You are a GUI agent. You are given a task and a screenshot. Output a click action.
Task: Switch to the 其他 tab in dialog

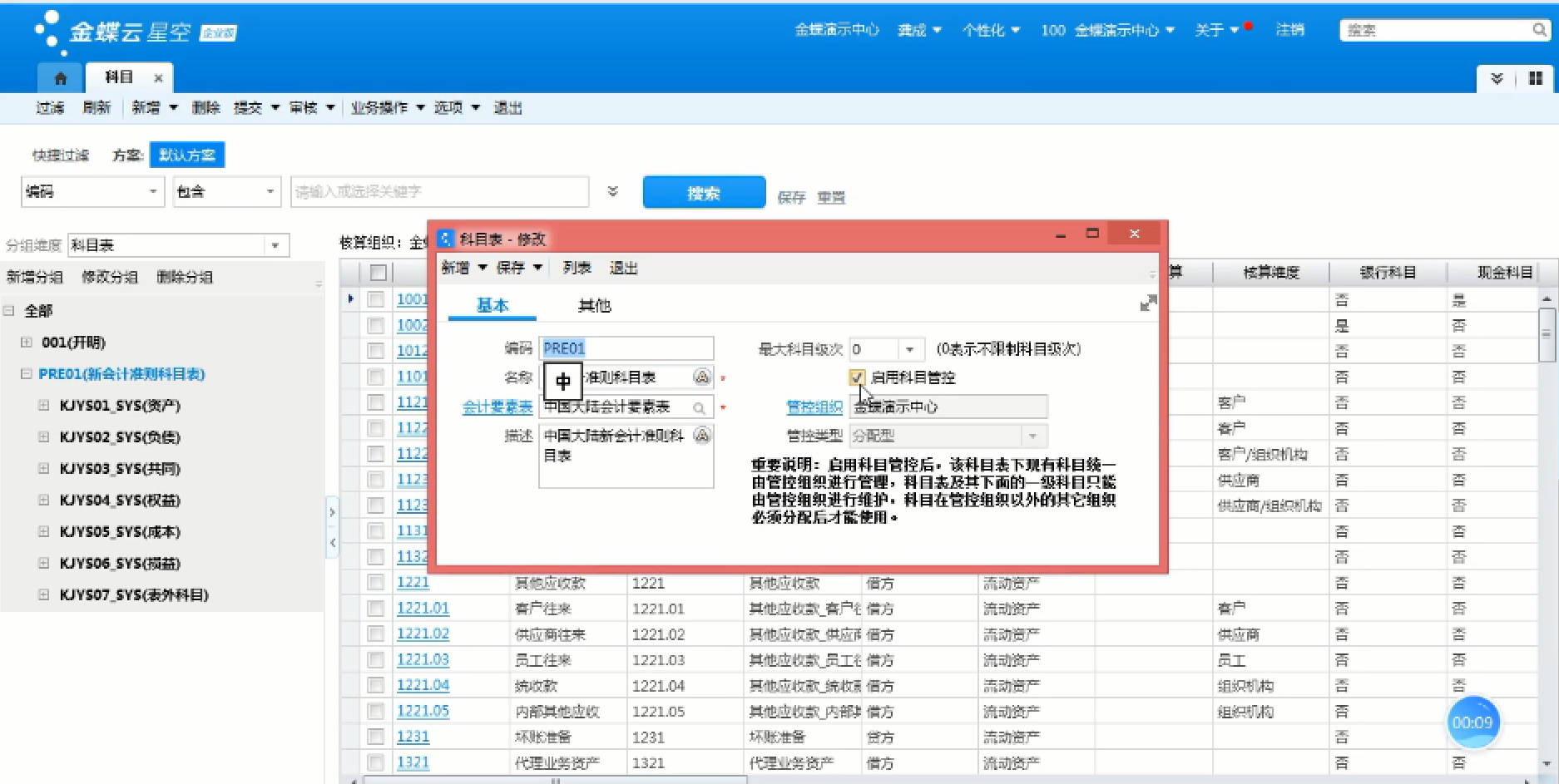pyautogui.click(x=594, y=306)
